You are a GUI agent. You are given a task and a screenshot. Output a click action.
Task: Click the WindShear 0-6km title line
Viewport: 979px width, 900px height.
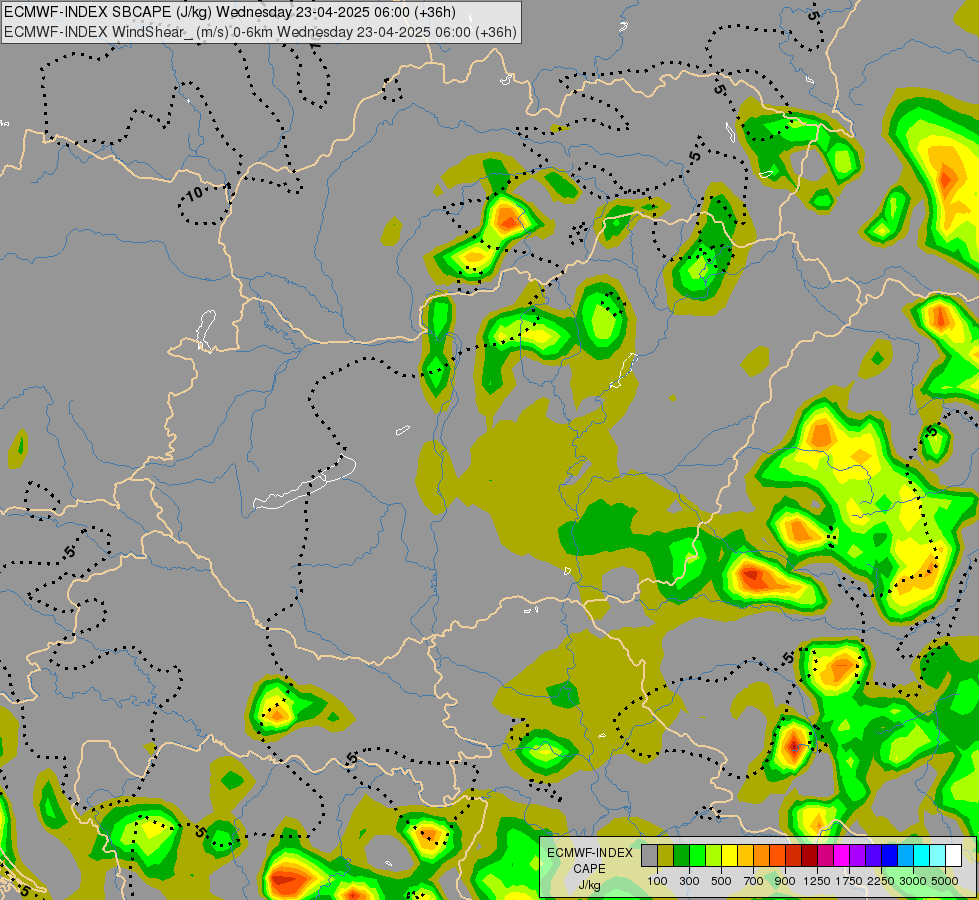pyautogui.click(x=260, y=32)
